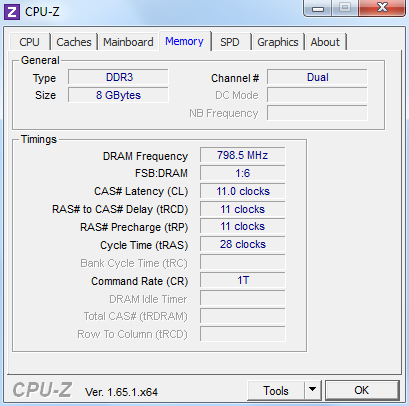Click the FSB:DRAM 1:6 ratio field
This screenshot has width=409, height=406.
click(243, 173)
